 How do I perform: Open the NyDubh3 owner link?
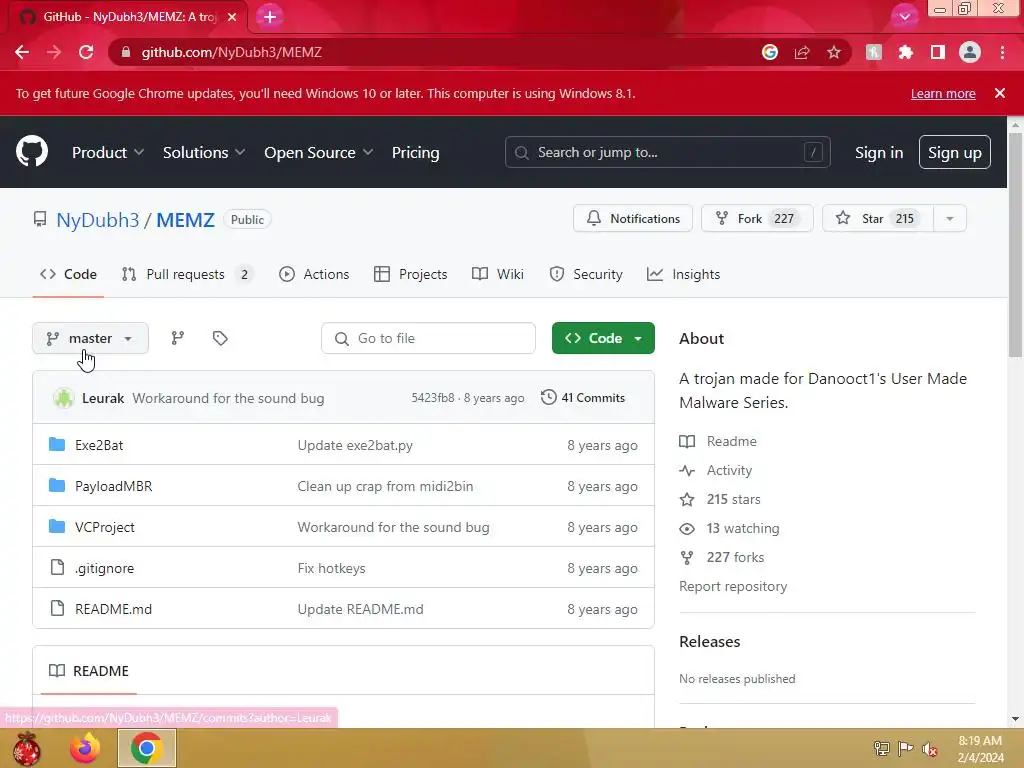coord(98,219)
